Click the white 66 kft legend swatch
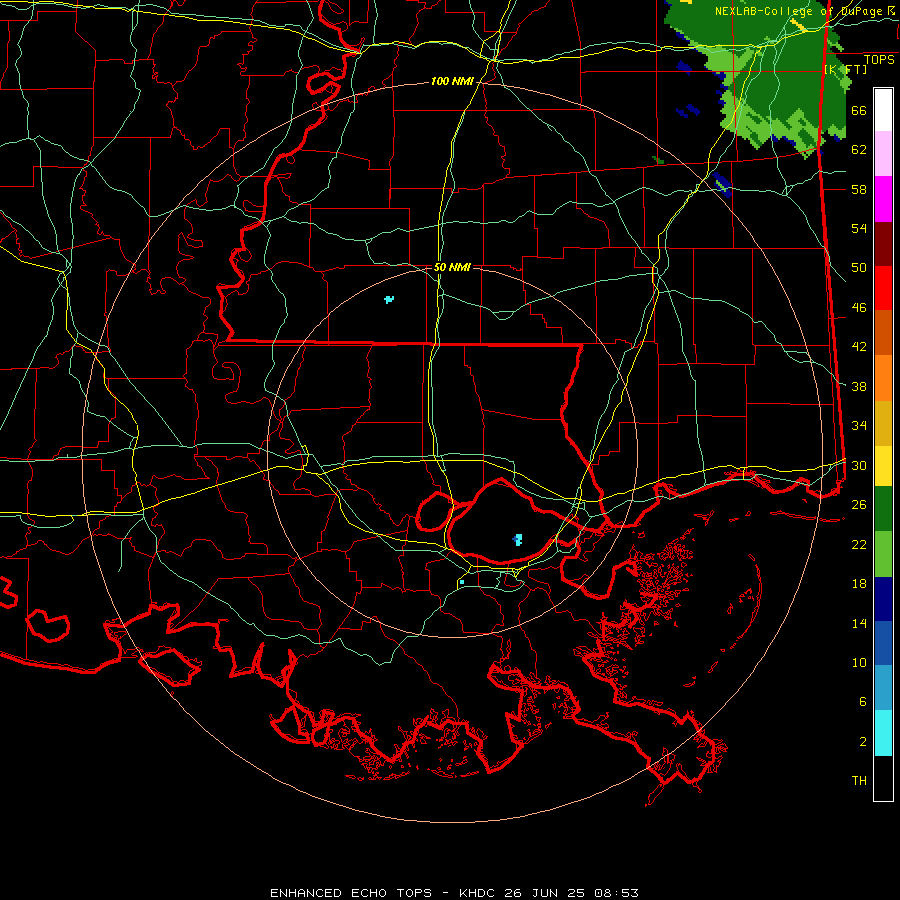This screenshot has height=900, width=900. click(x=883, y=110)
